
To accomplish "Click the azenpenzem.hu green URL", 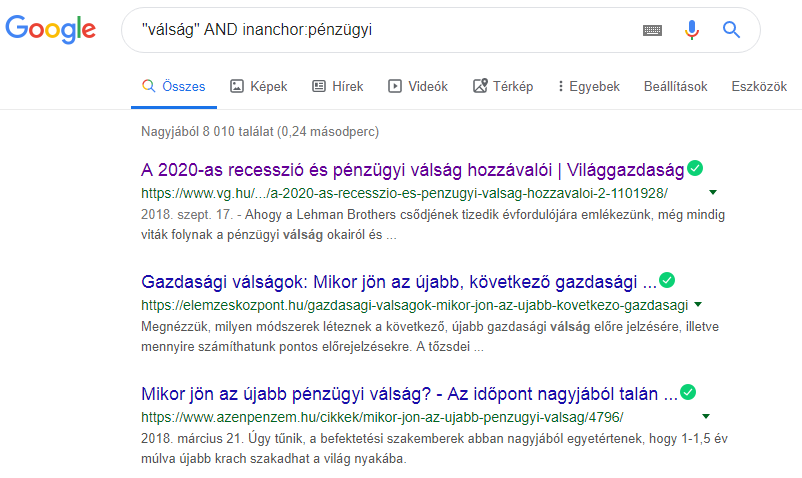I will tap(382, 417).
